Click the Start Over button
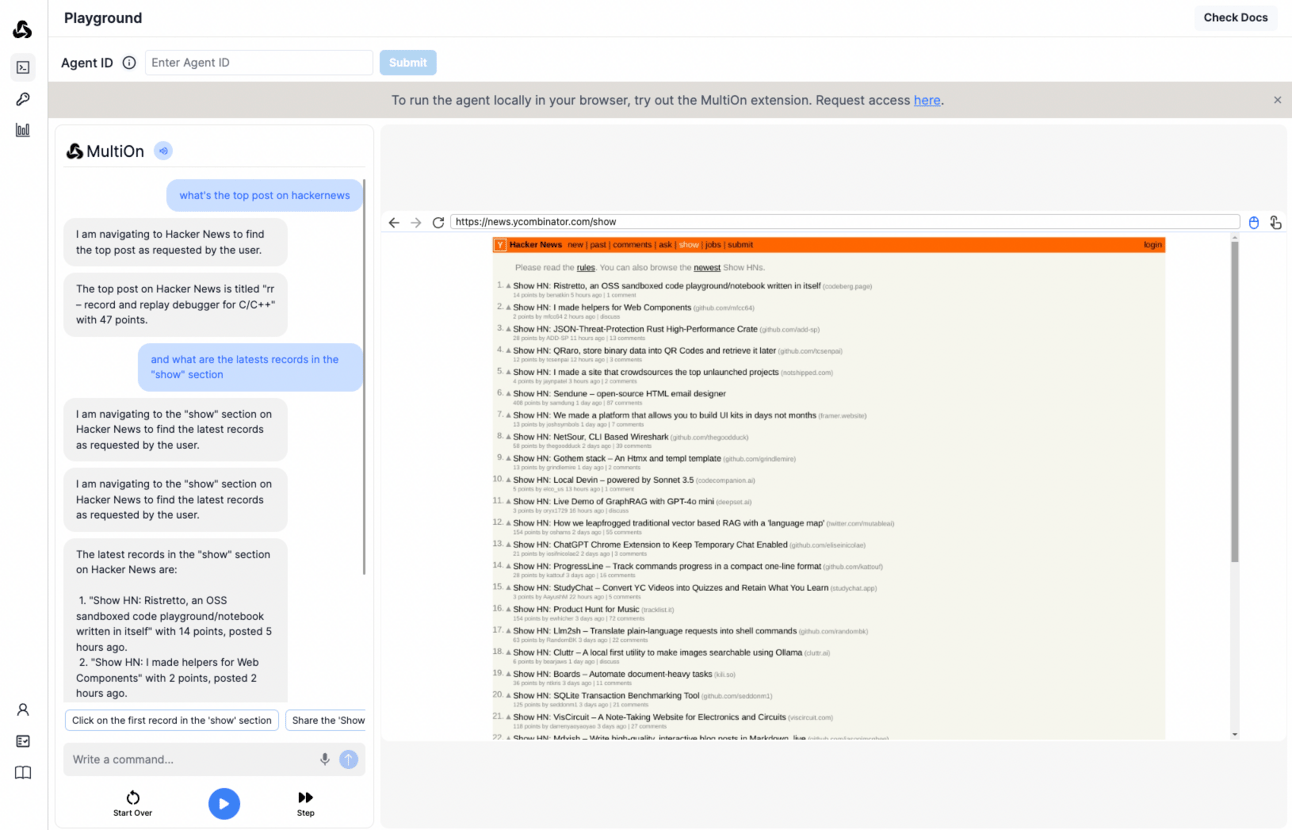 pos(133,803)
